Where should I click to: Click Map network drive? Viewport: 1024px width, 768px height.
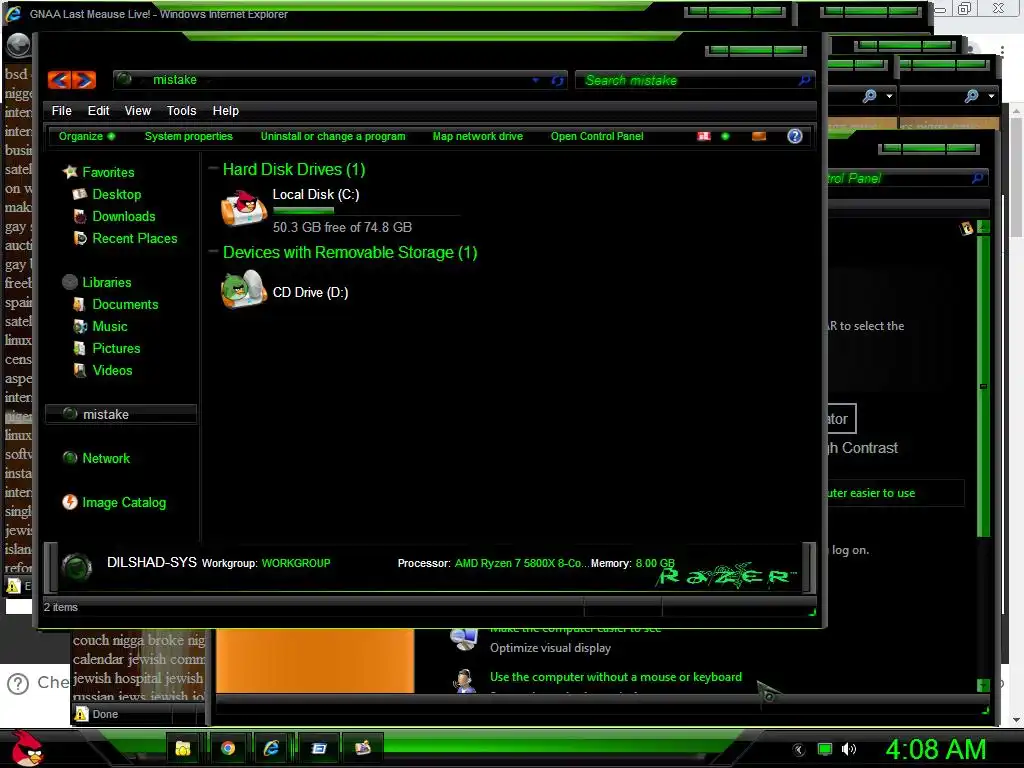click(477, 136)
